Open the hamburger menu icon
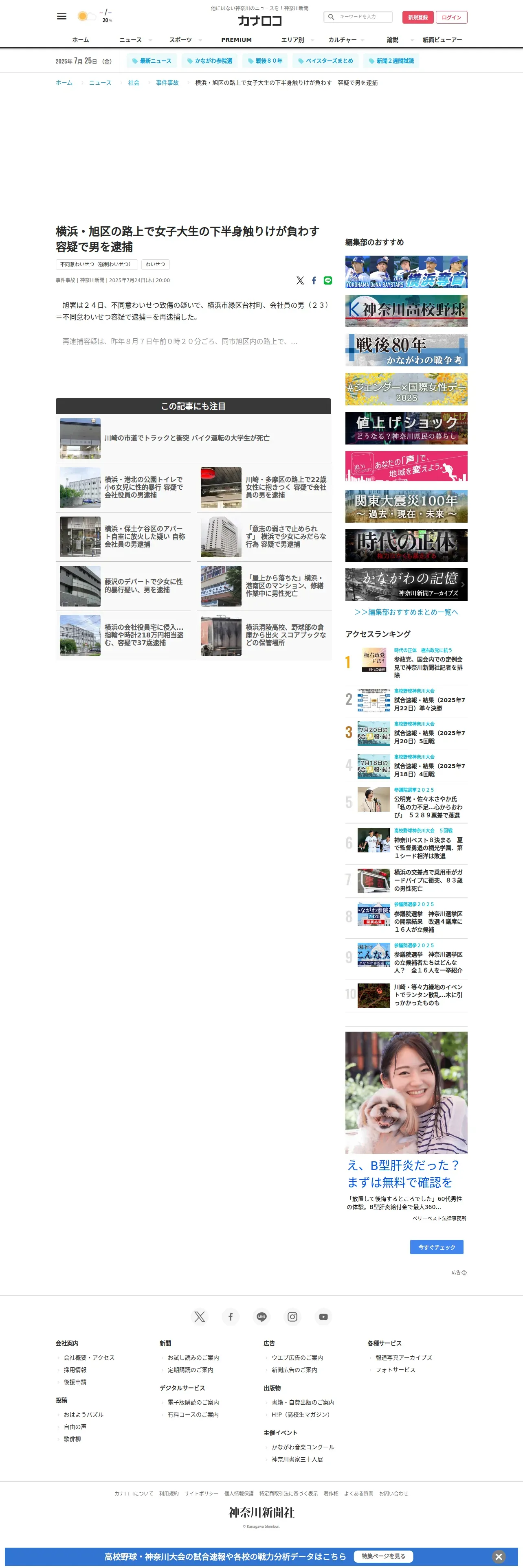Image resolution: width=523 pixels, height=1568 pixels. tap(62, 16)
